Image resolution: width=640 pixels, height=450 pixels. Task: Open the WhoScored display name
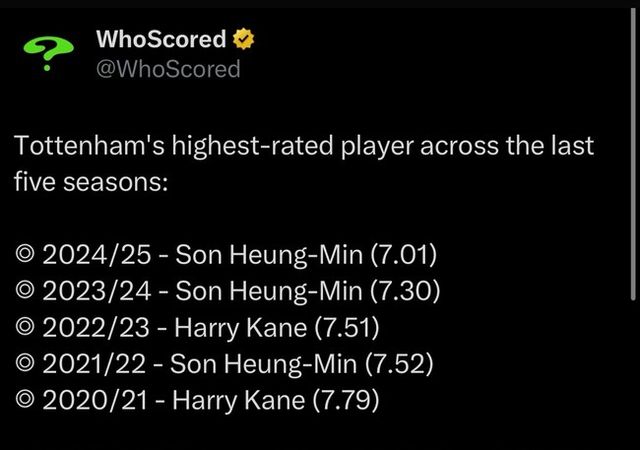(x=160, y=40)
